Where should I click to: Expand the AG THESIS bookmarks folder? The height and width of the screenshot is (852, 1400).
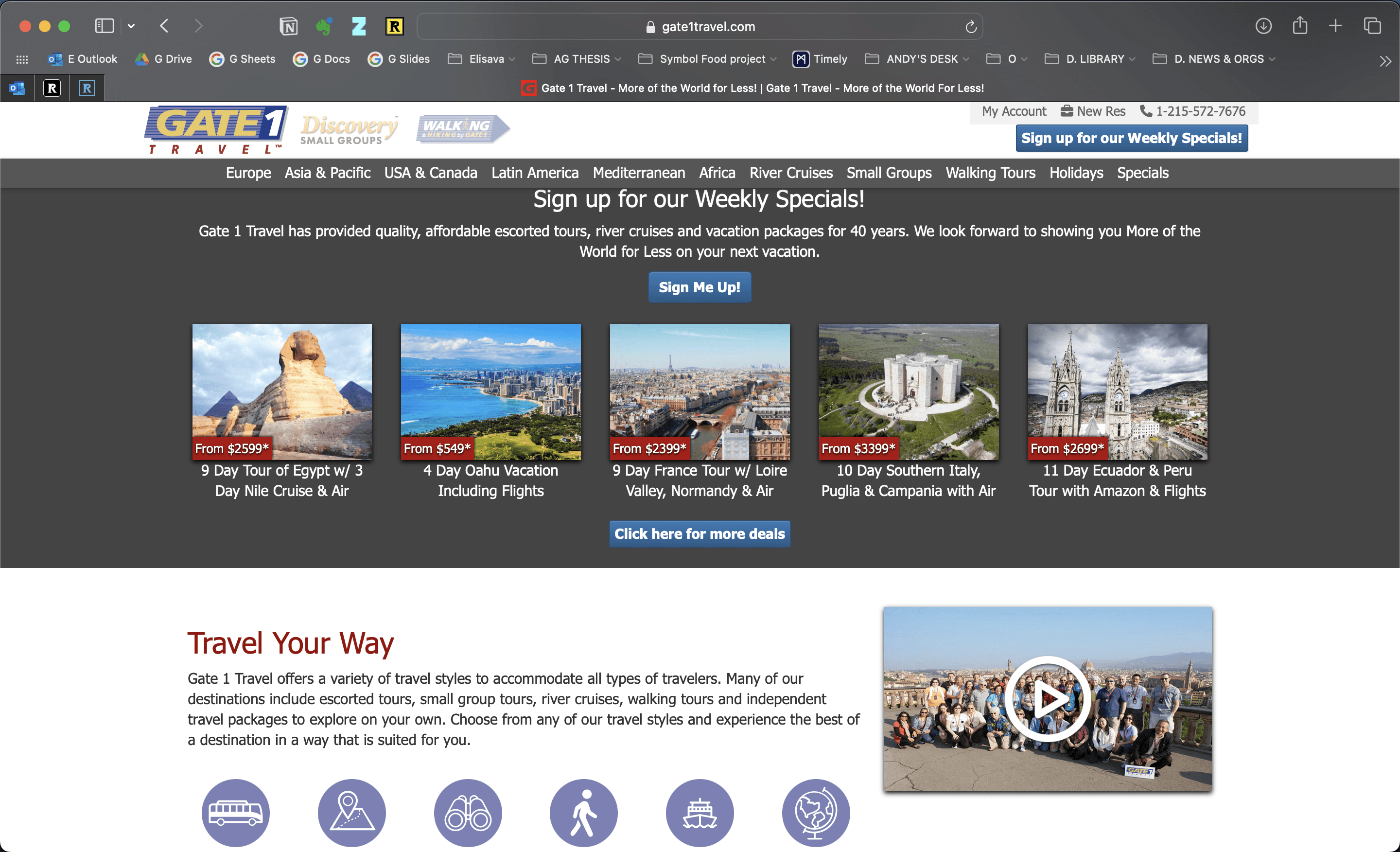[x=576, y=59]
